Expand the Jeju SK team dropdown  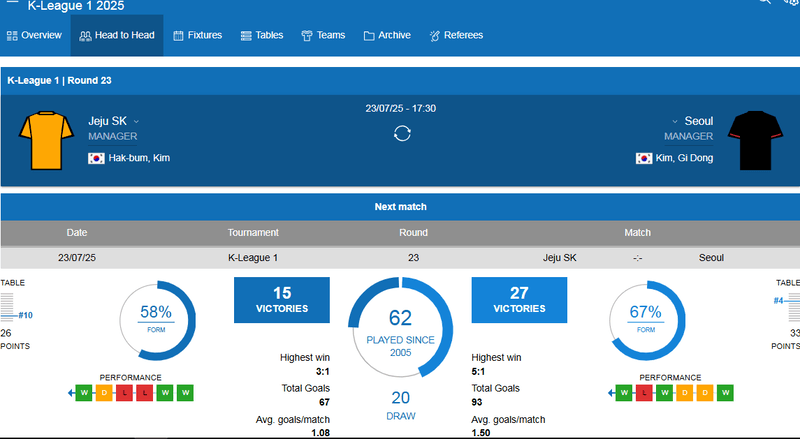click(x=136, y=121)
